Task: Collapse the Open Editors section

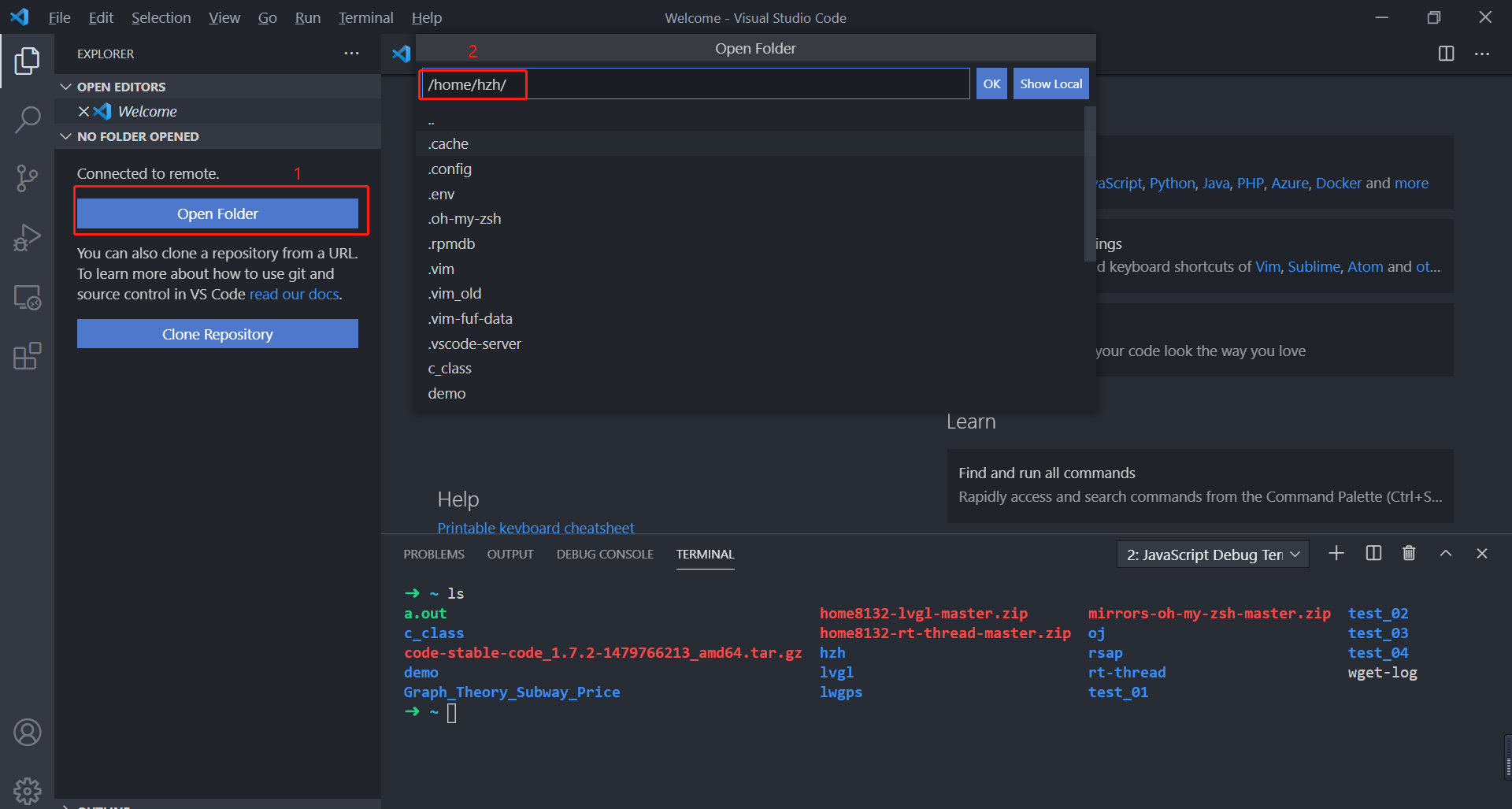Action: click(66, 87)
